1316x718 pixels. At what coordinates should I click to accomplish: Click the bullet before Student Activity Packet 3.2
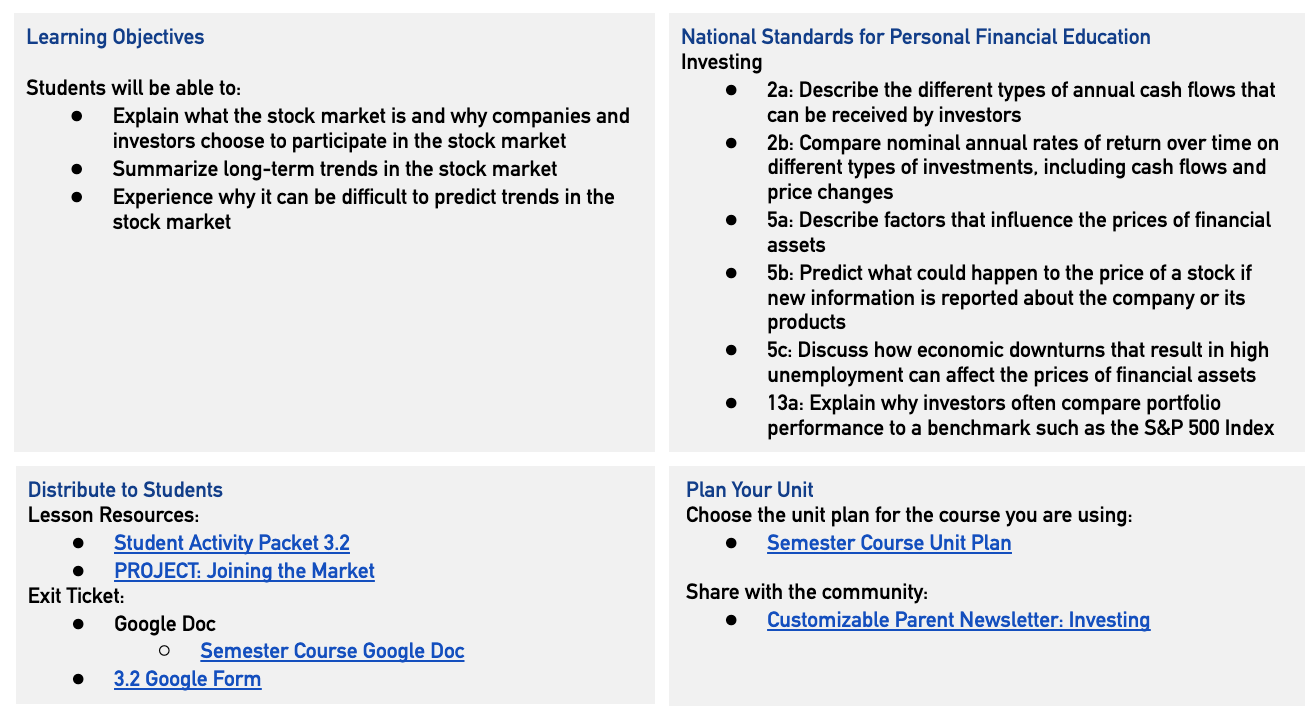(78, 543)
